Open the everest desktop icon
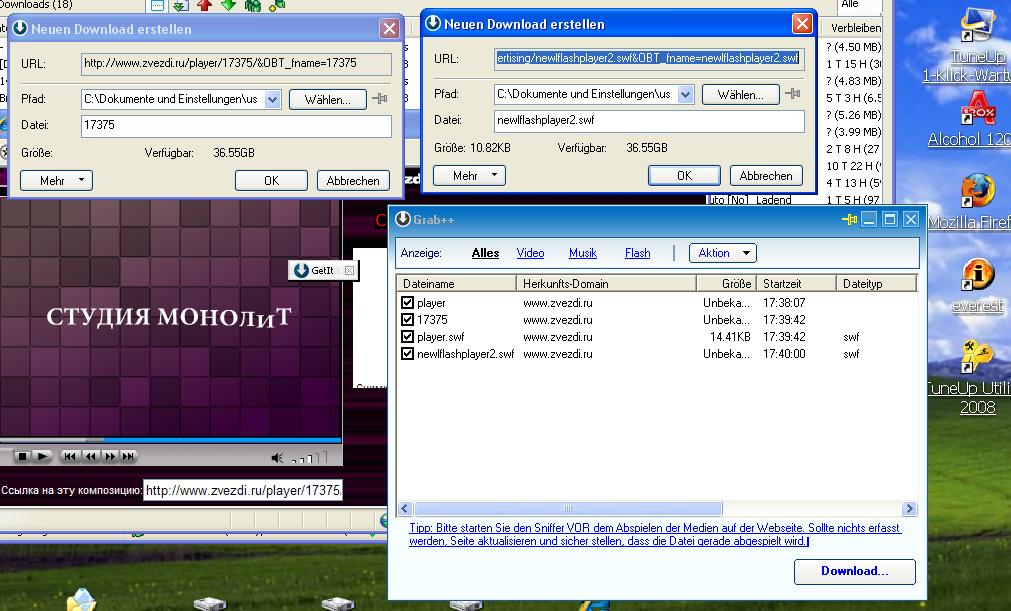Screen dimensions: 1011x611 tap(977, 274)
